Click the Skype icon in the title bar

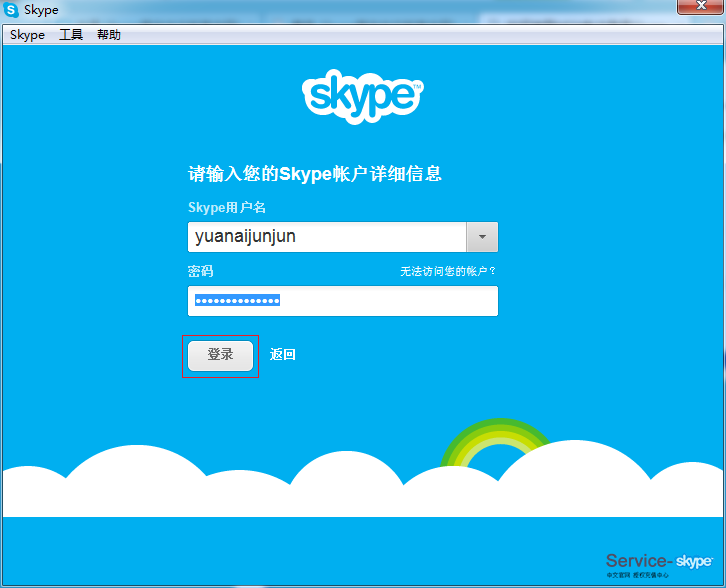(12, 10)
